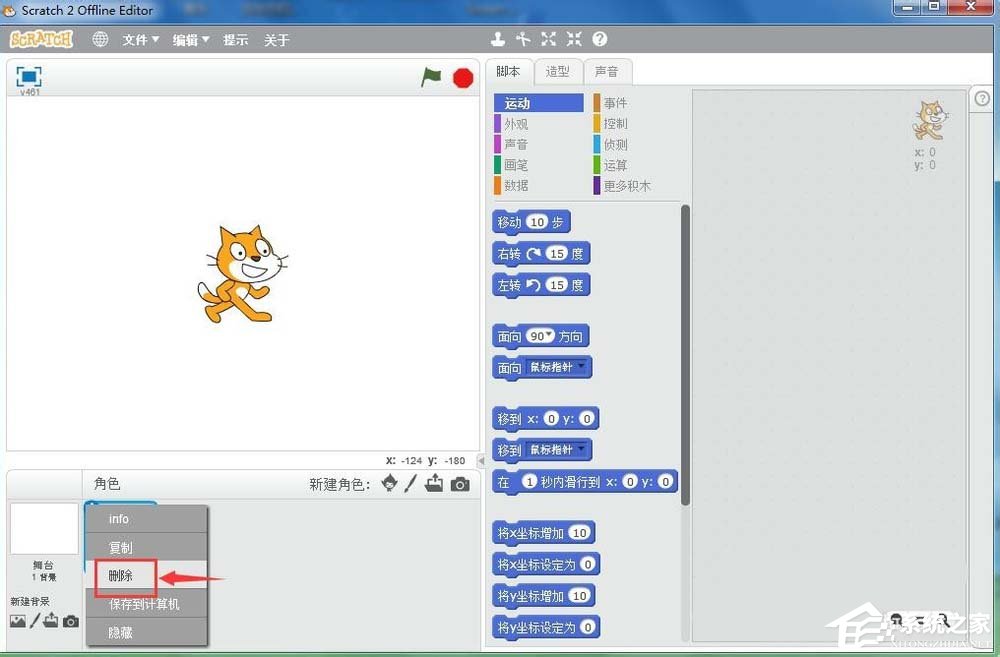The image size is (1000, 657).
Task: Select the scissors delete tool
Action: [x=523, y=39]
